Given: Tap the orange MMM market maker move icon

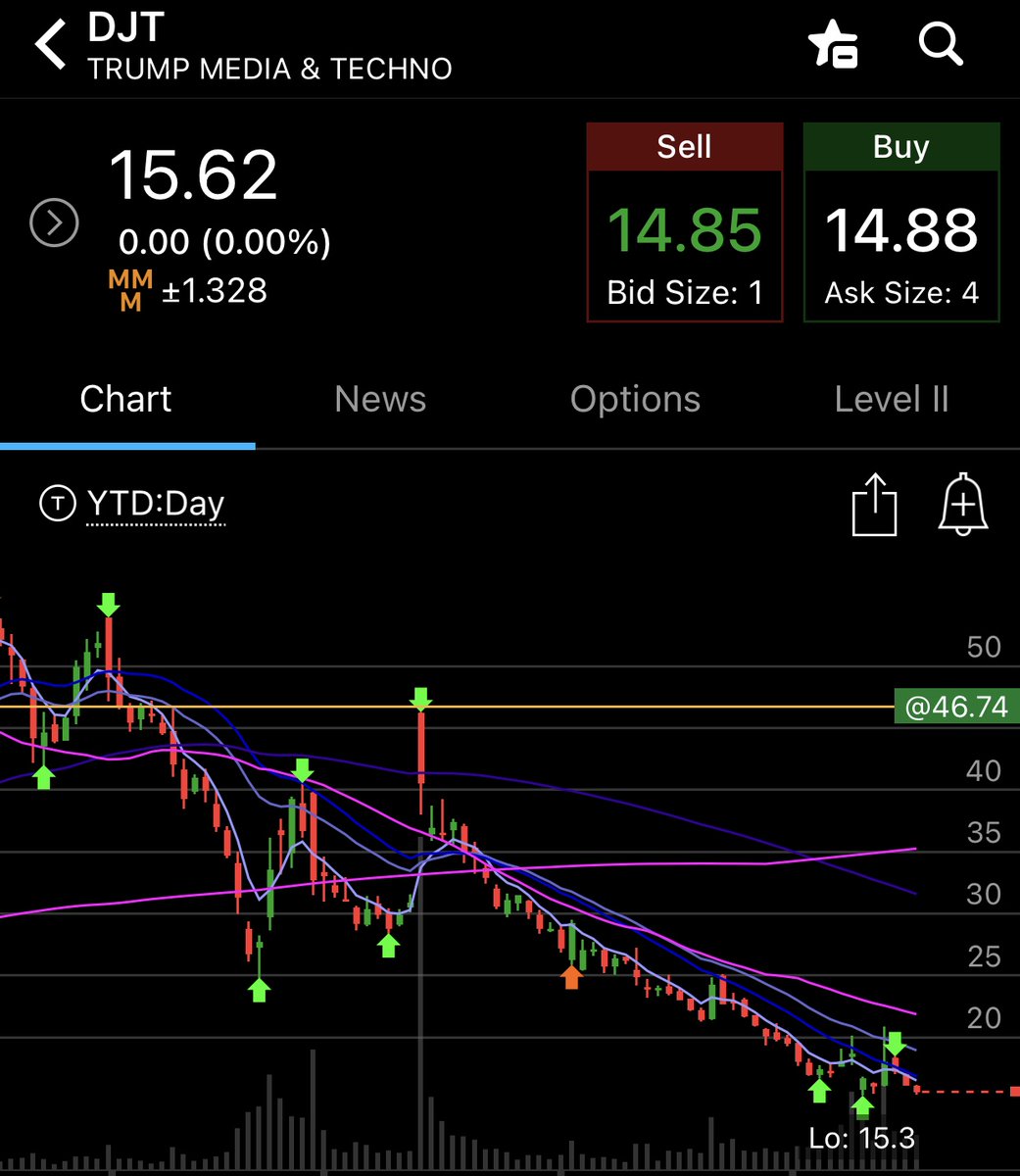Looking at the screenshot, I should (x=130, y=291).
